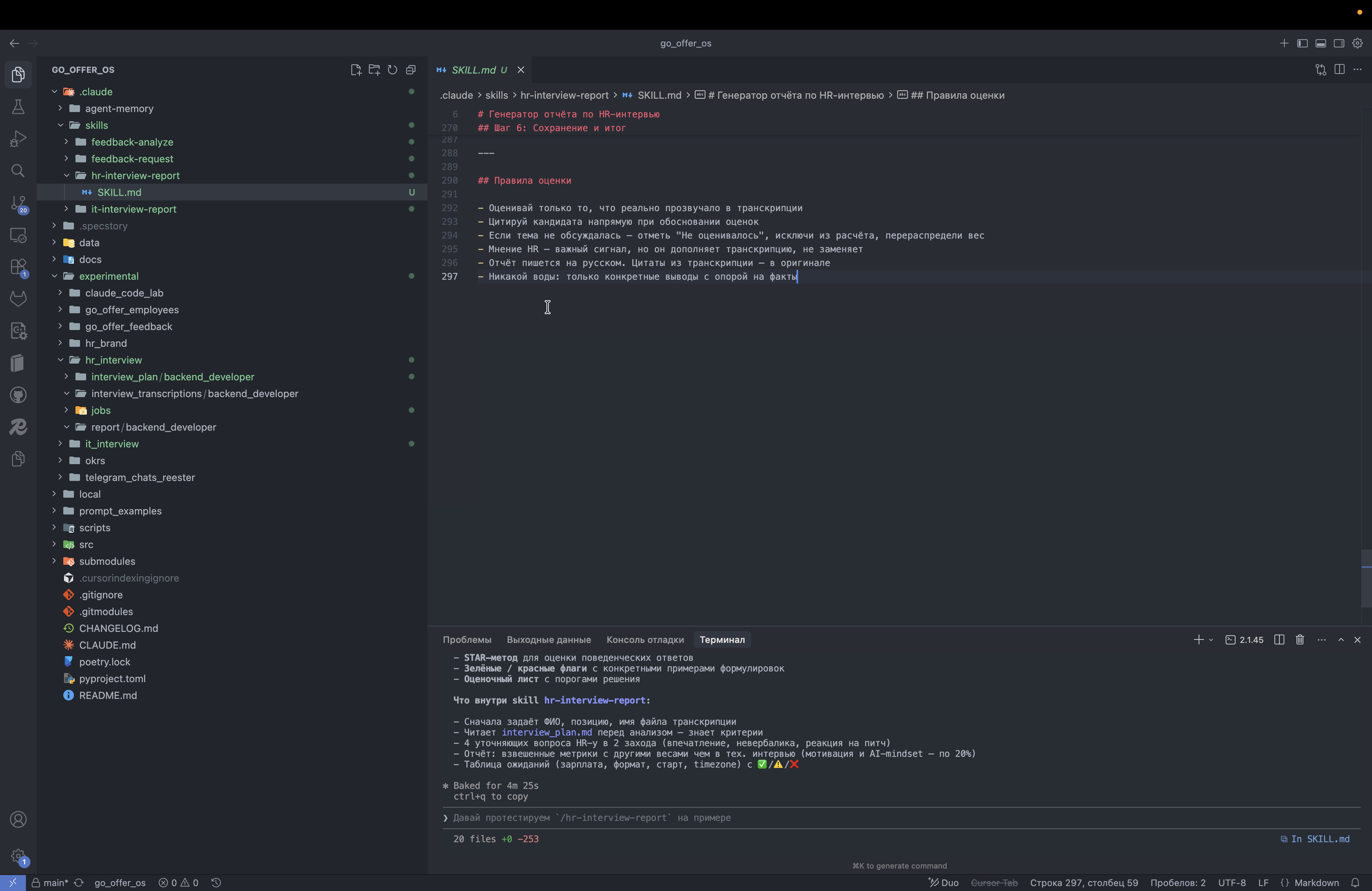Viewport: 1372px width, 891px height.
Task: Expand the it-interview-report folder
Action: (x=133, y=209)
